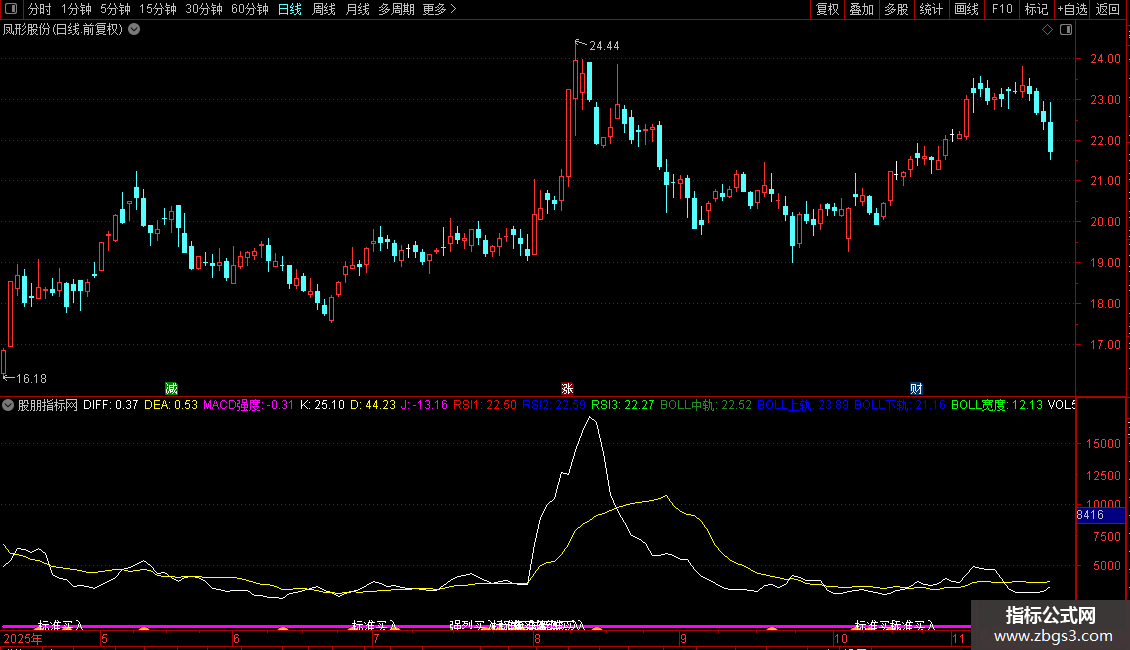Viewport: 1130px width, 650px height.
Task: Toggle the left sidebar panel icon
Action: pos(9,10)
